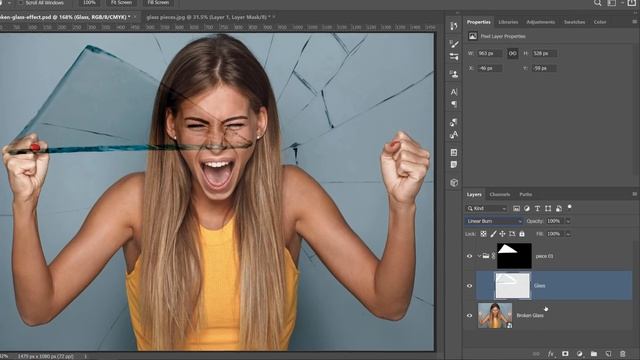Create new fill or adjustment layer icon

(580, 354)
